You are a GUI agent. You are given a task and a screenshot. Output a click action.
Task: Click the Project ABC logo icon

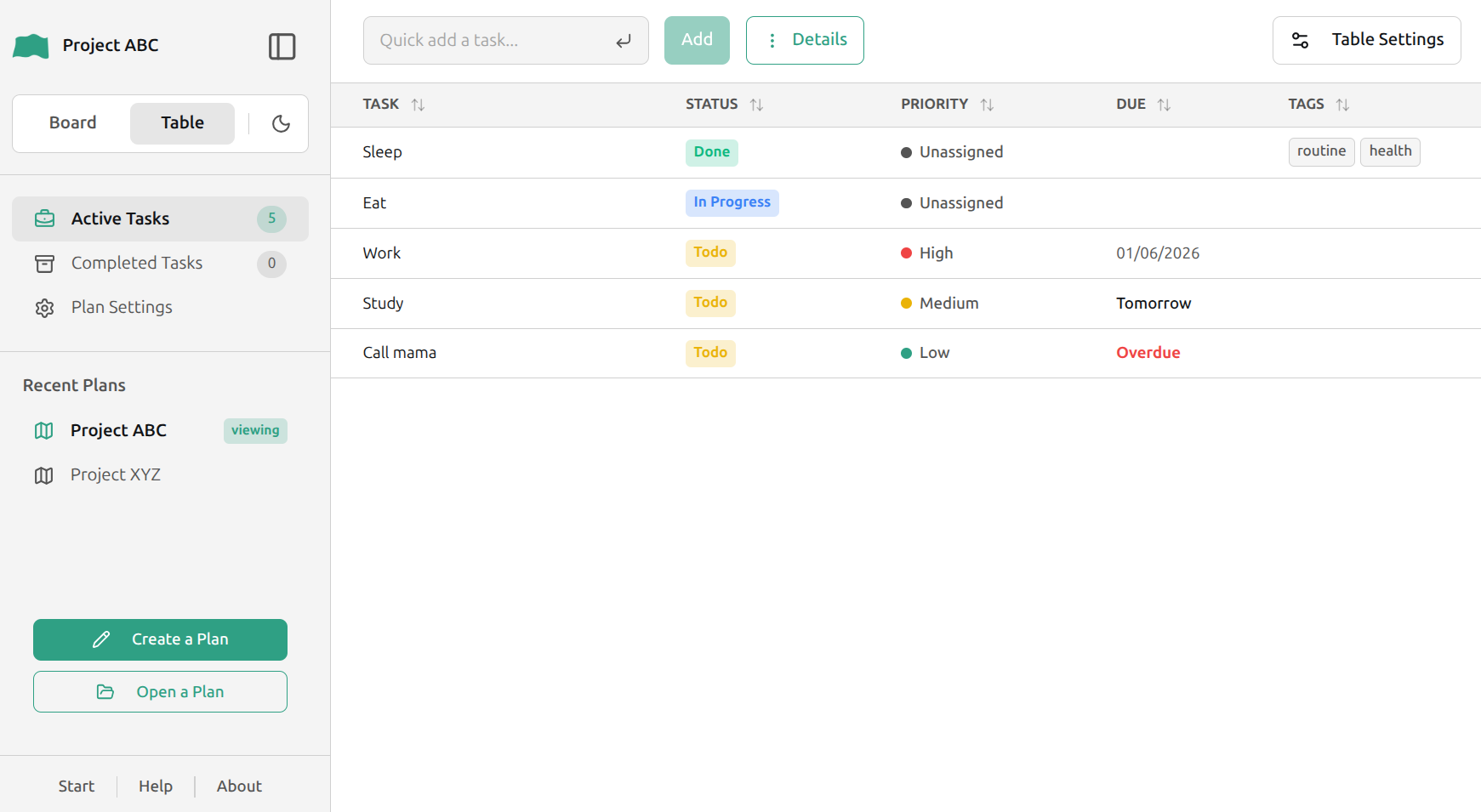coord(31,46)
